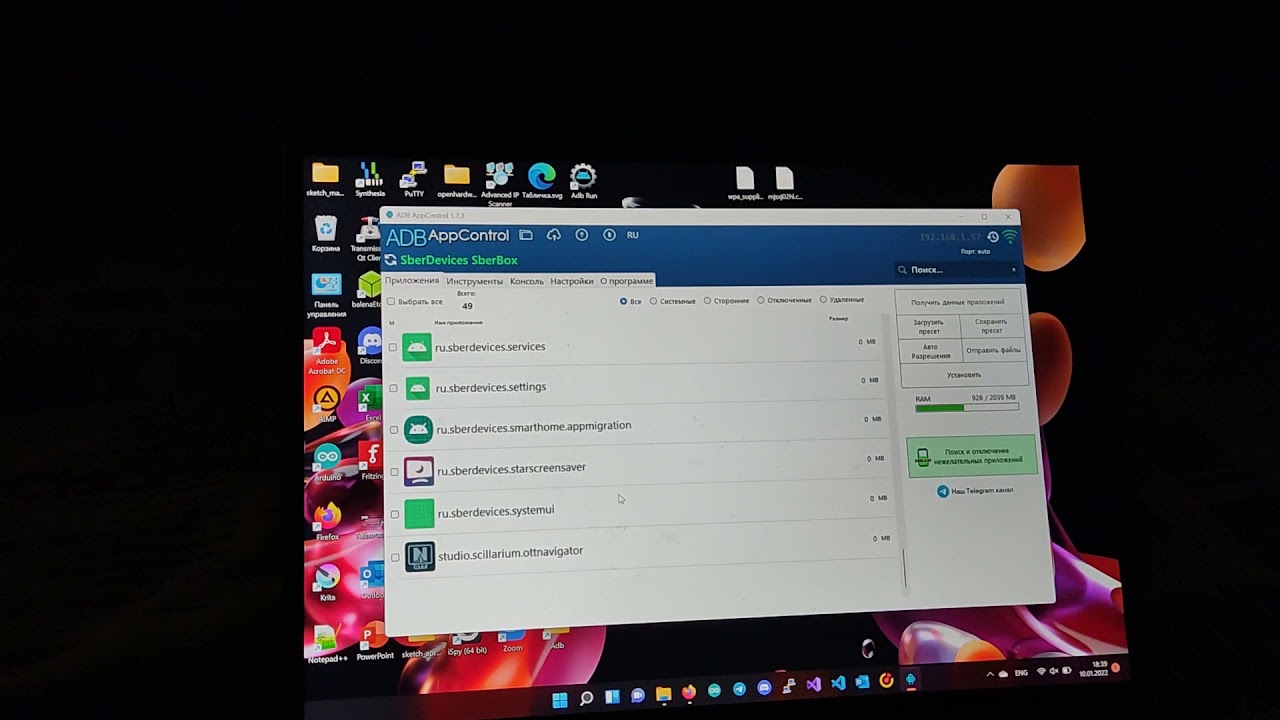The width and height of the screenshot is (1280, 720).
Task: Click Получить данные приложений button
Action: click(x=958, y=302)
